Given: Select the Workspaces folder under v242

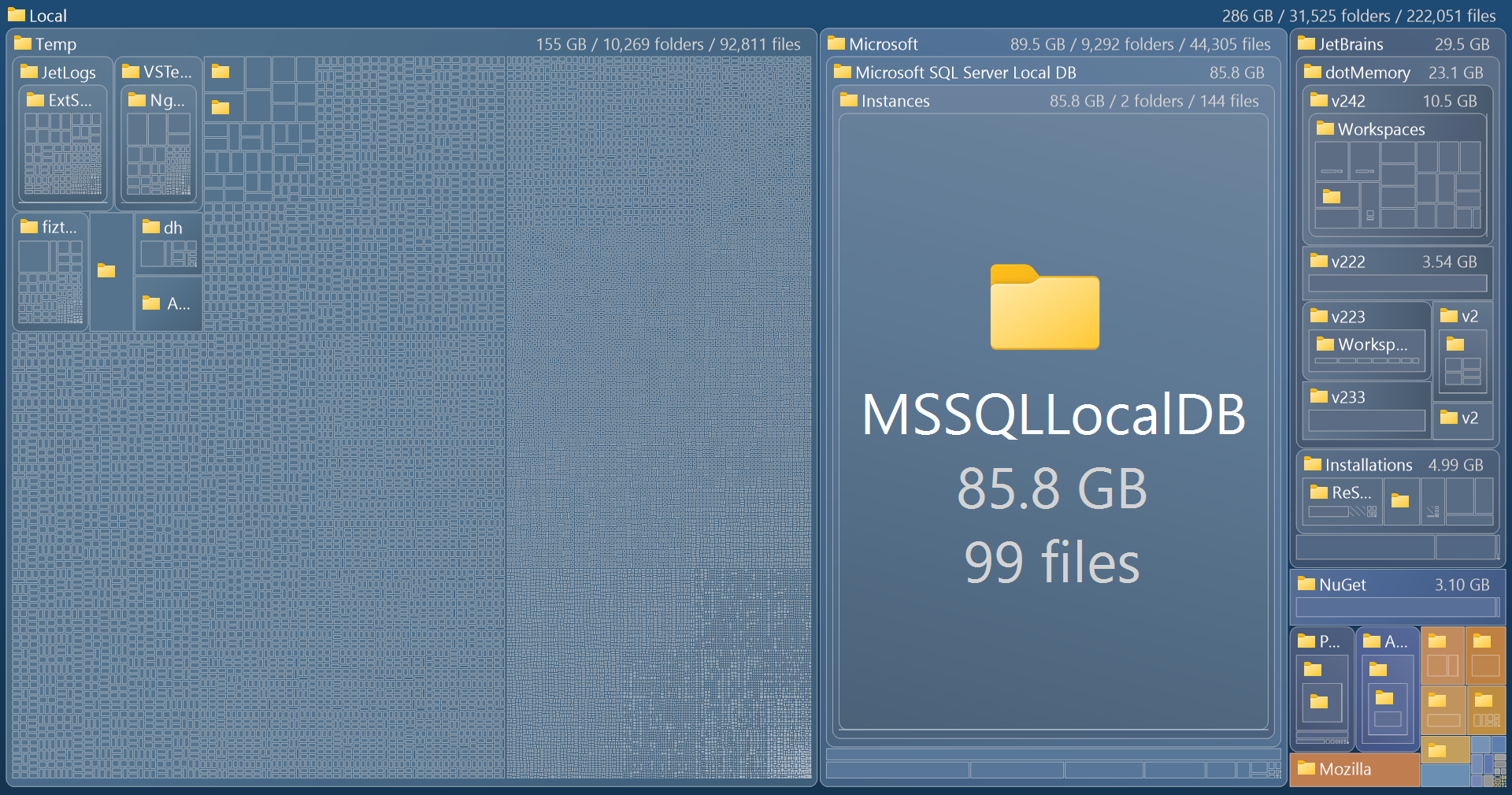Looking at the screenshot, I should 1325,128.
